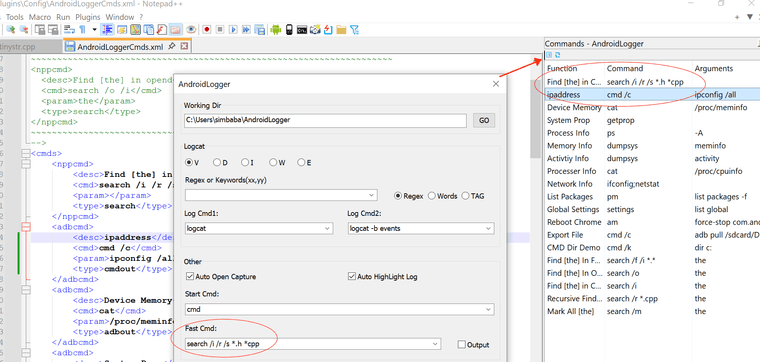760x362 pixels.
Task: Click first small icon in Commands panel toolbar
Action: (549, 55)
